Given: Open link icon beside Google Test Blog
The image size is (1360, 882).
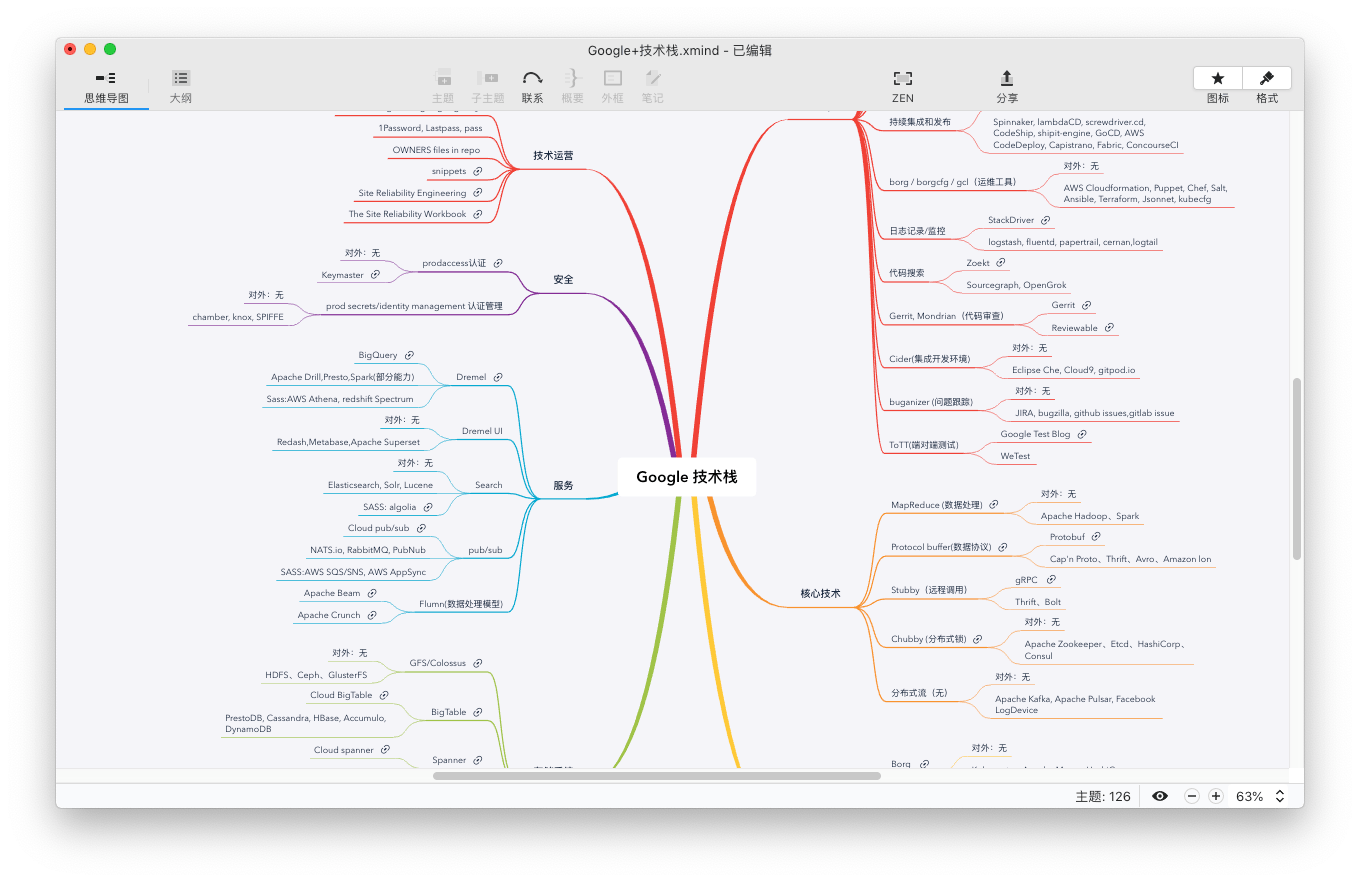Looking at the screenshot, I should click(x=1082, y=434).
